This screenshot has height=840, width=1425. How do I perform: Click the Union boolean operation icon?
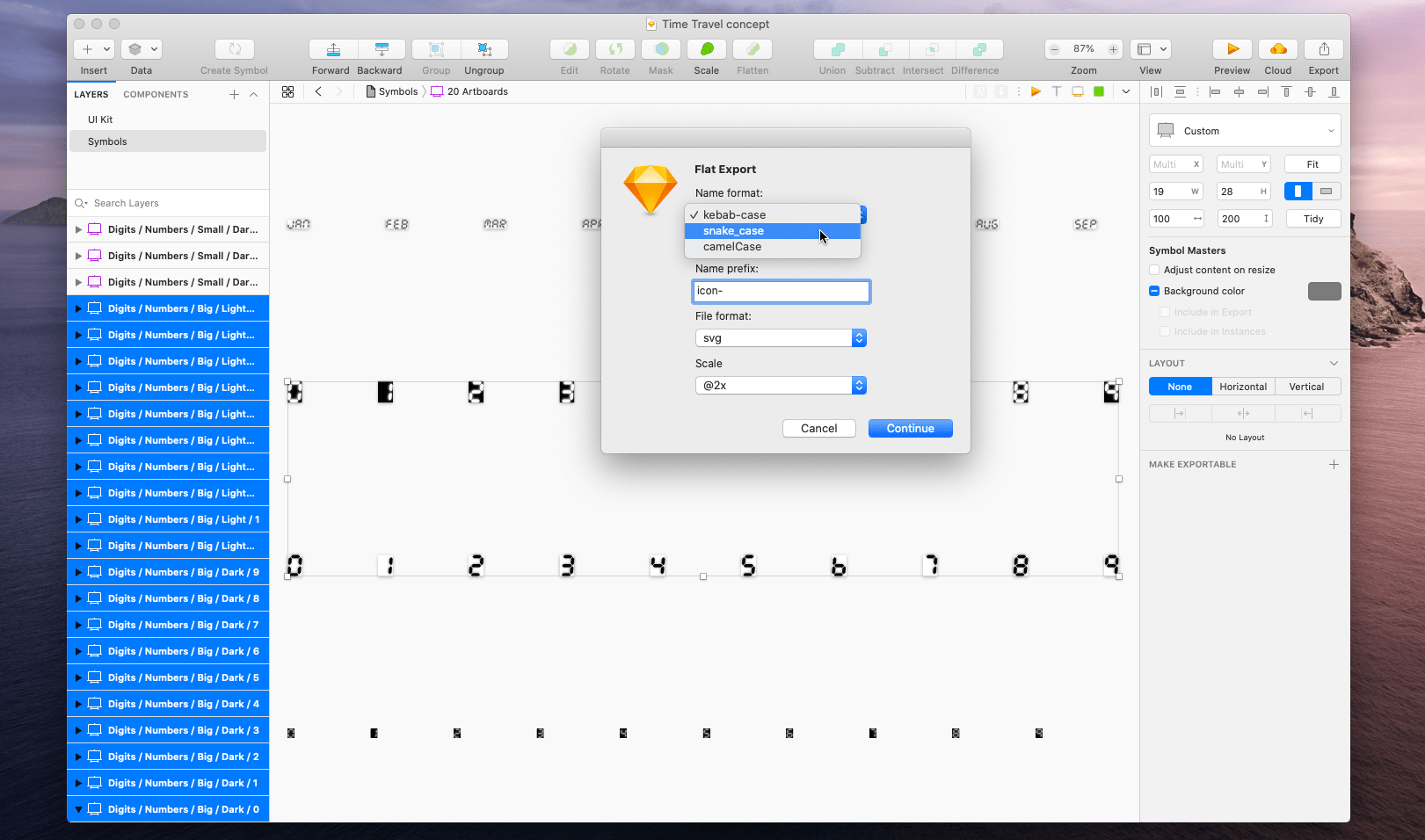(x=832, y=49)
